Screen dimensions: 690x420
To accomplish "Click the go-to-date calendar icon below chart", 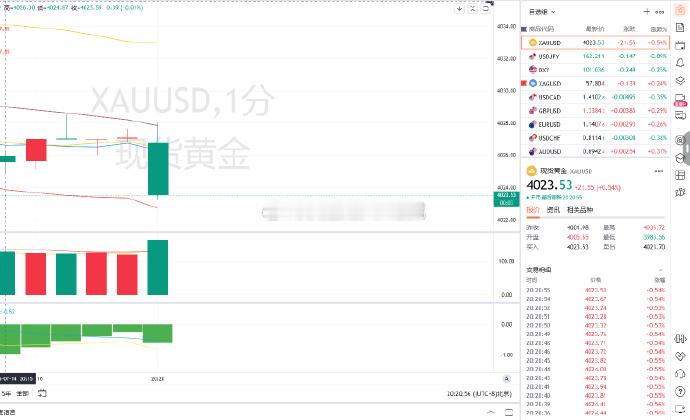I will pos(42,393).
